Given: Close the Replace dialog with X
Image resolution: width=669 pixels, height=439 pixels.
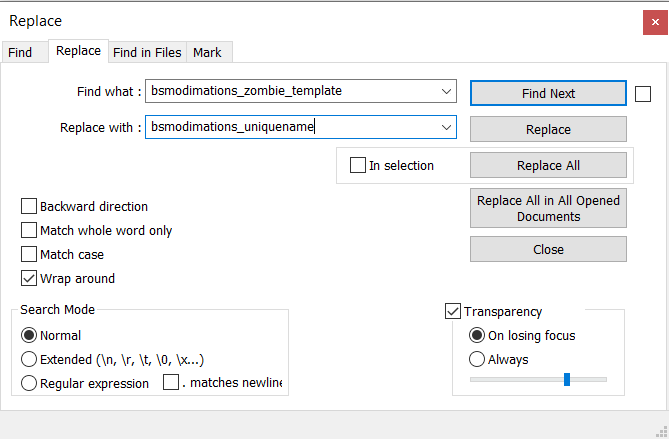Looking at the screenshot, I should (655, 20).
